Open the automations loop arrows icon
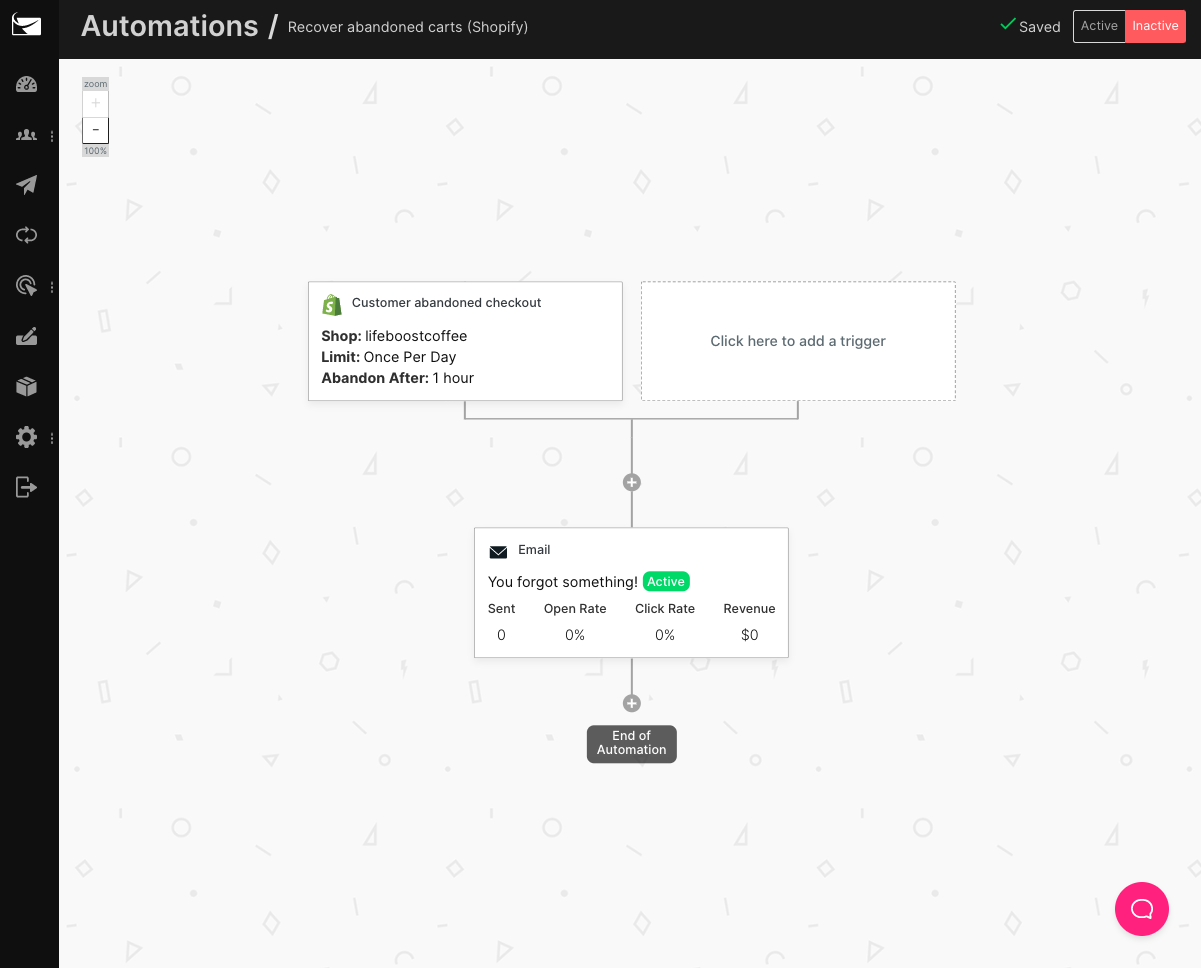Image resolution: width=1201 pixels, height=968 pixels. 27,235
